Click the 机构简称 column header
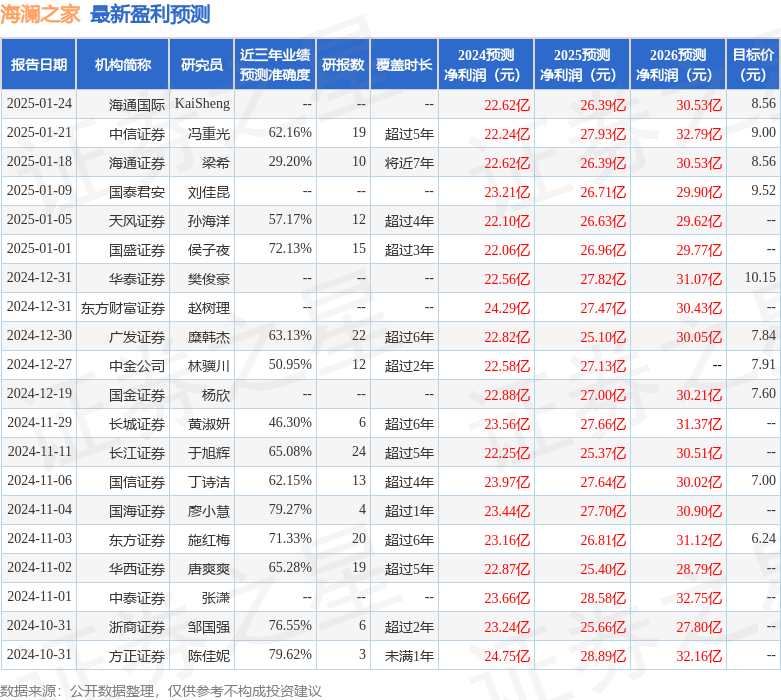The height and width of the screenshot is (700, 781). tap(122, 65)
